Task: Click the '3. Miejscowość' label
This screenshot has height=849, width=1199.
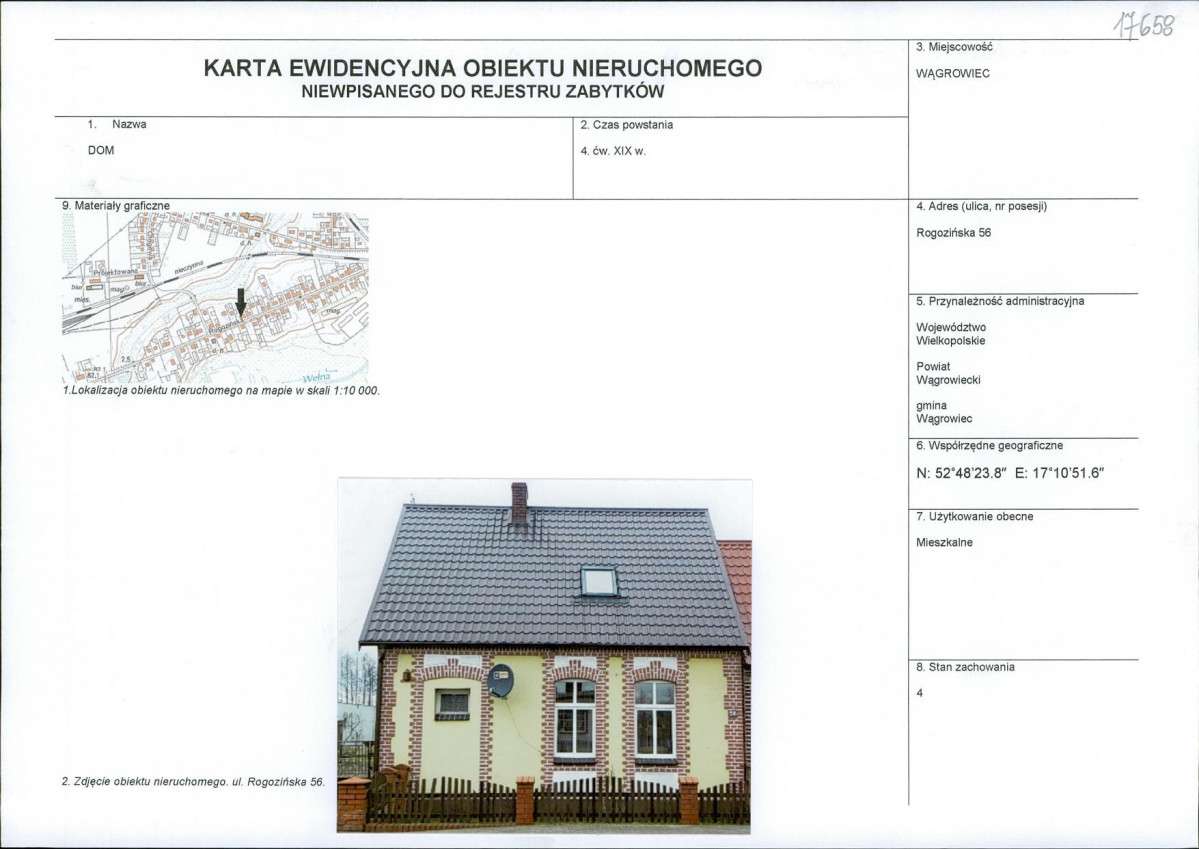Action: click(x=954, y=47)
